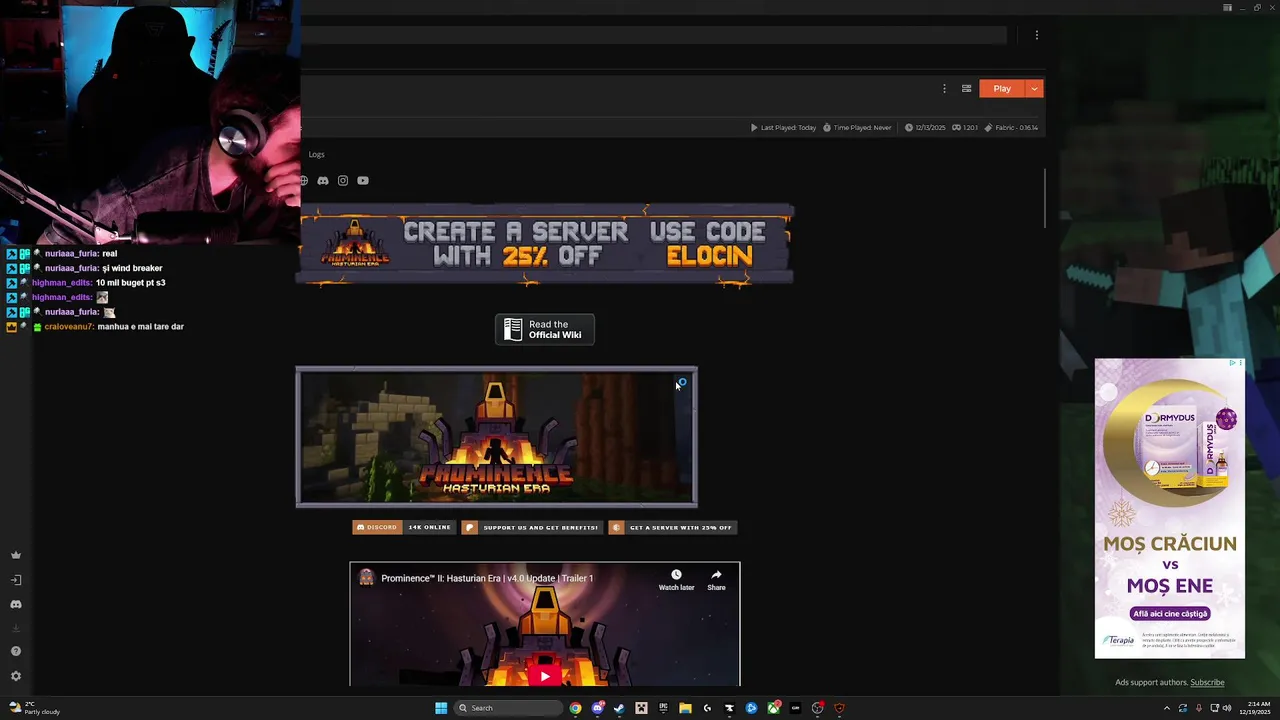
Task: Click the Subscribe link under the ad
Action: (x=1207, y=683)
